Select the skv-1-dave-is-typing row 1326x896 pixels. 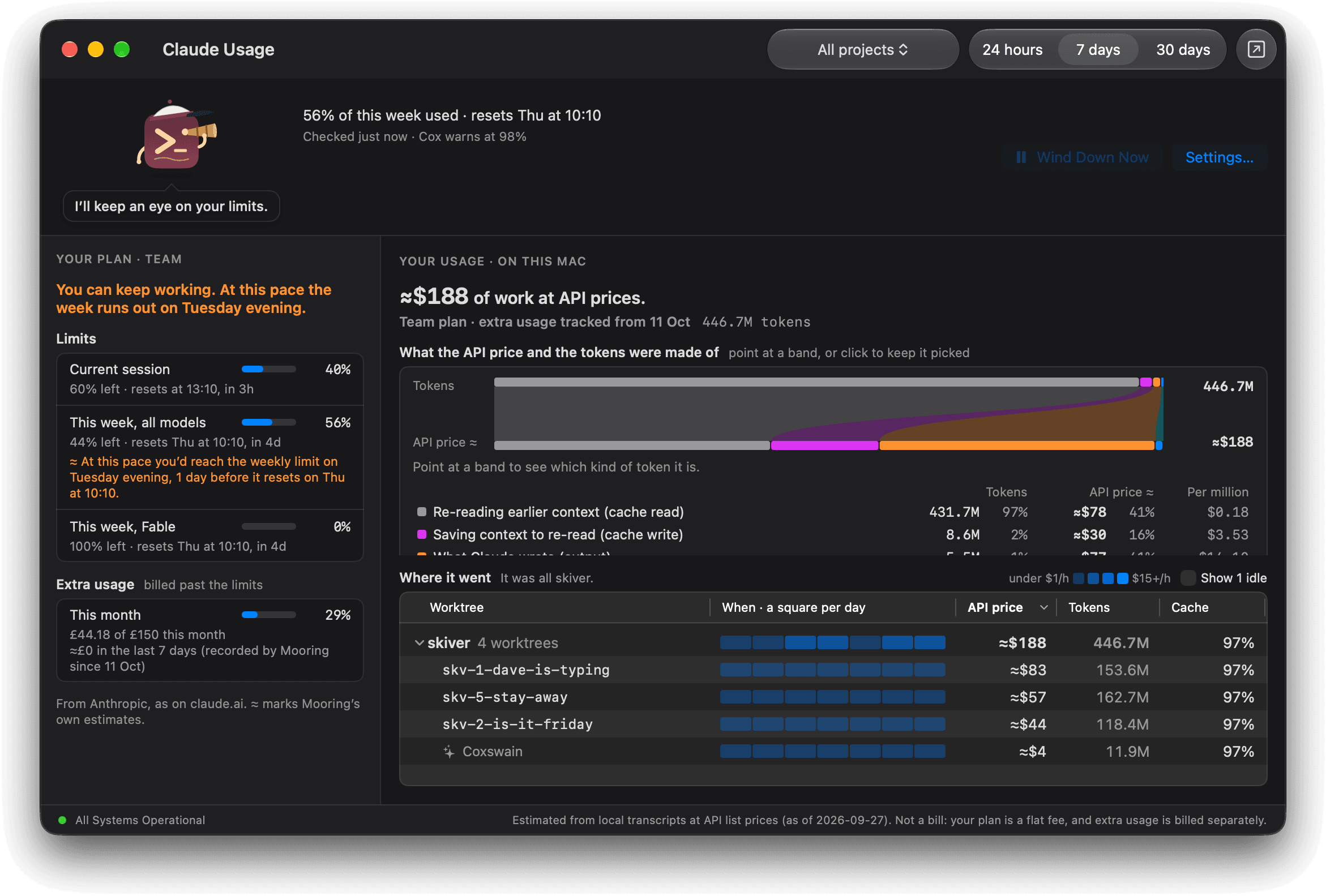click(x=833, y=670)
